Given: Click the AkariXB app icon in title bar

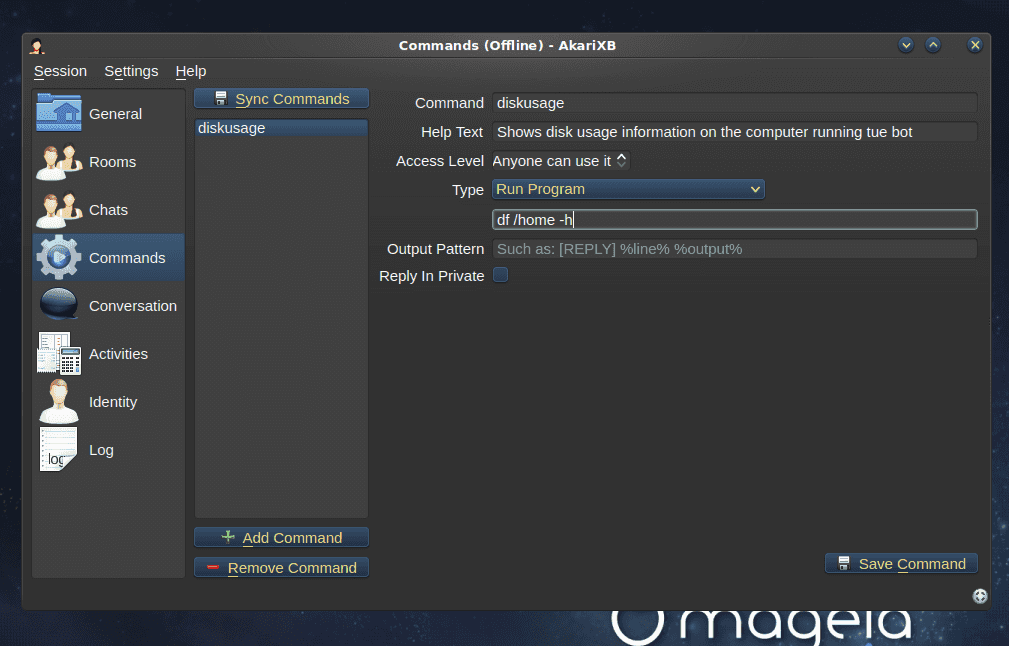Looking at the screenshot, I should coord(37,46).
